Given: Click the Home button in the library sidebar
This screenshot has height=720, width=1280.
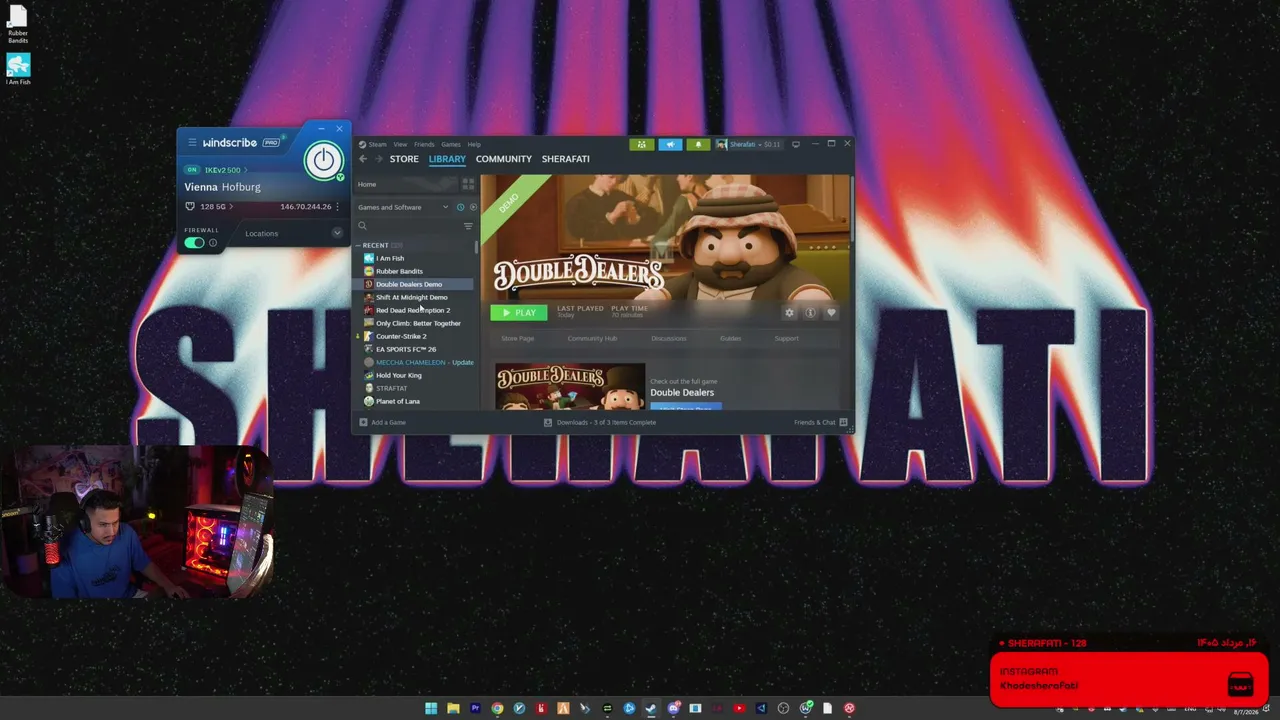Looking at the screenshot, I should (406, 184).
